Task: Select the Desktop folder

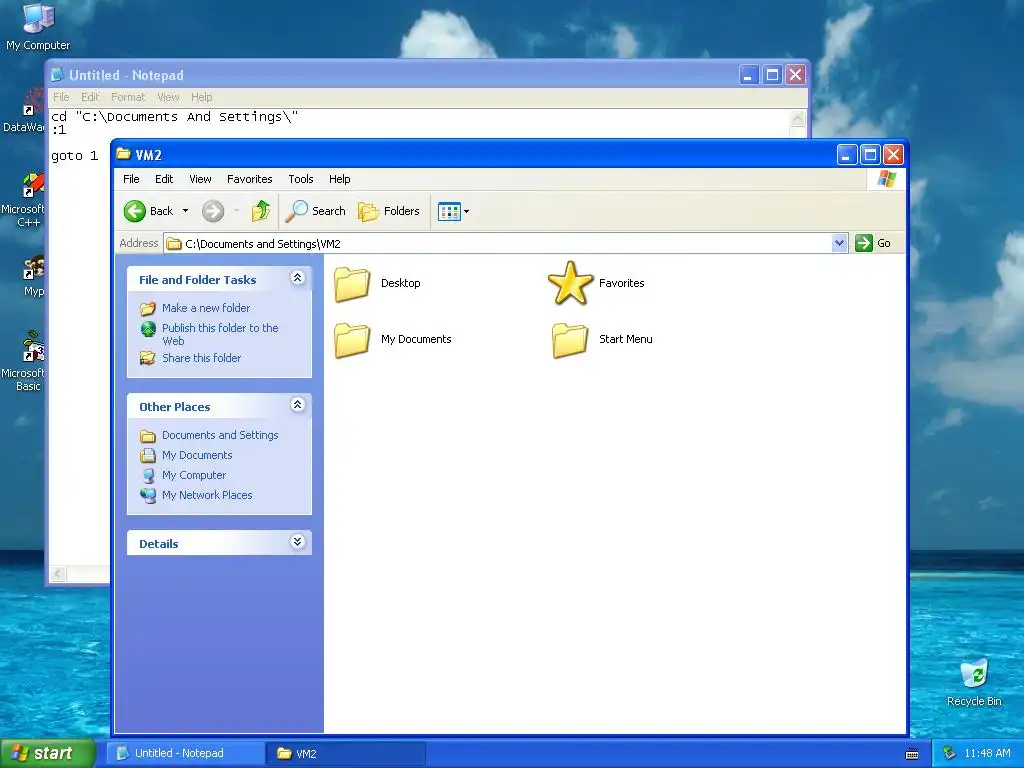Action: pyautogui.click(x=377, y=283)
